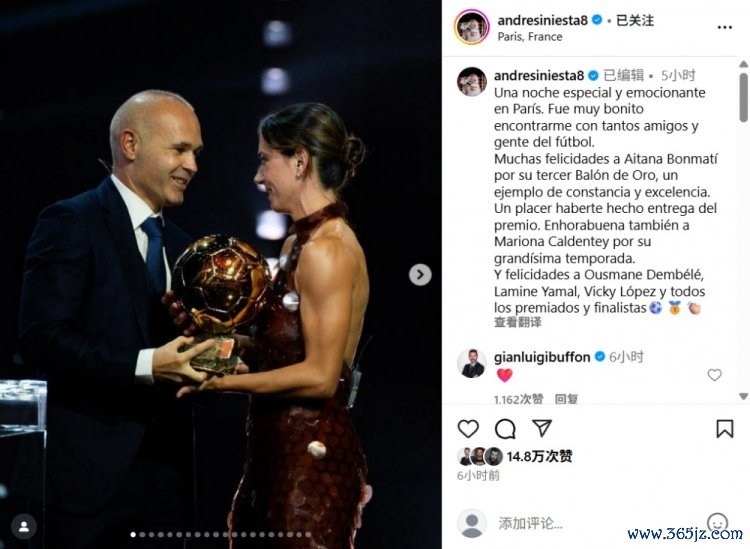Viewport: 750px width, 549px height.
Task: Open emoji picker in comment box
Action: (717, 522)
